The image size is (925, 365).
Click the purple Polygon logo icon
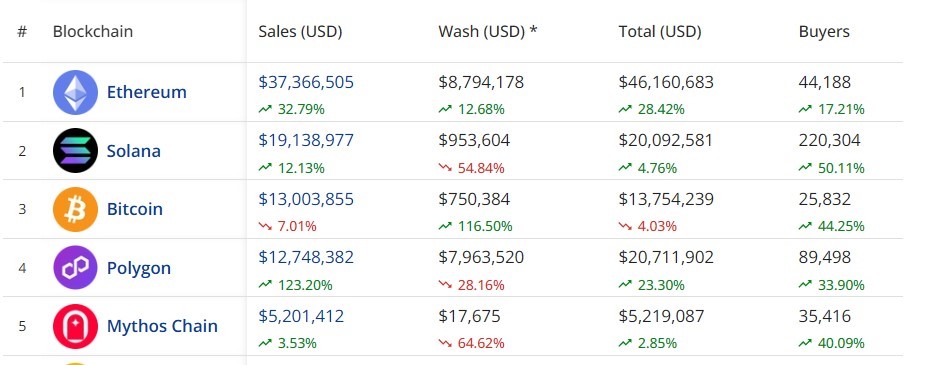(x=75, y=267)
